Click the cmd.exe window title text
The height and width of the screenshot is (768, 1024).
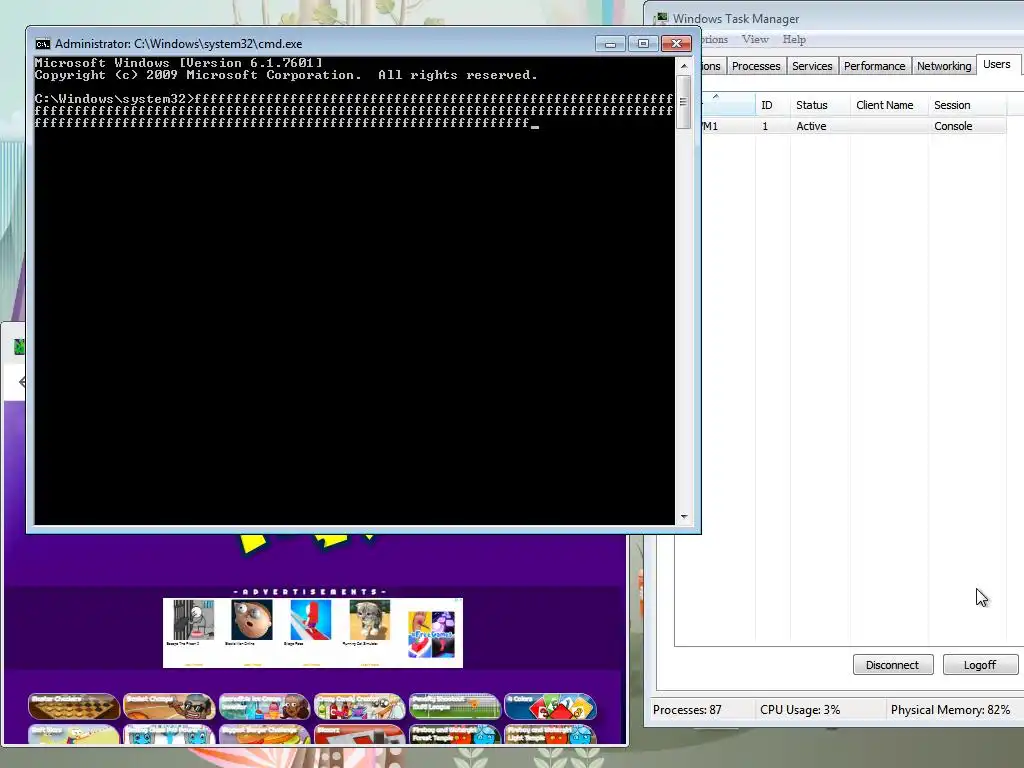(178, 44)
